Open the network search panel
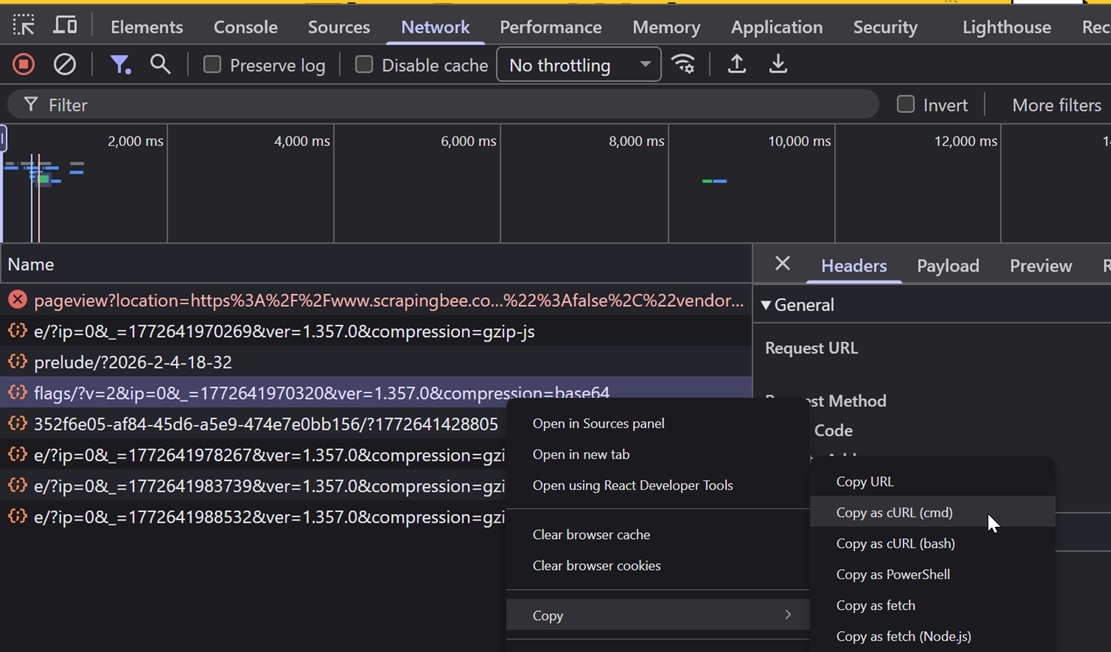The width and height of the screenshot is (1111, 652). [160, 64]
